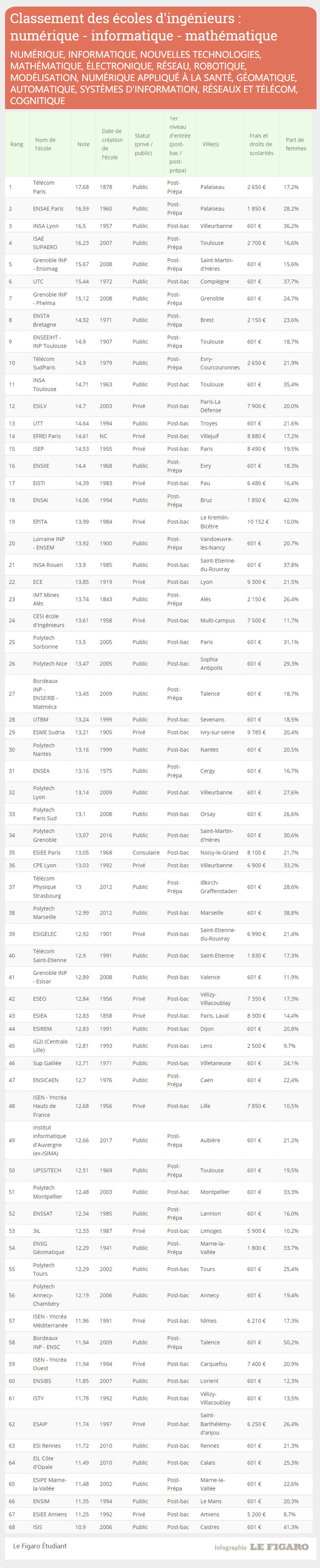Click the Polytech Nice school name
320x1568 pixels.
[49, 663]
